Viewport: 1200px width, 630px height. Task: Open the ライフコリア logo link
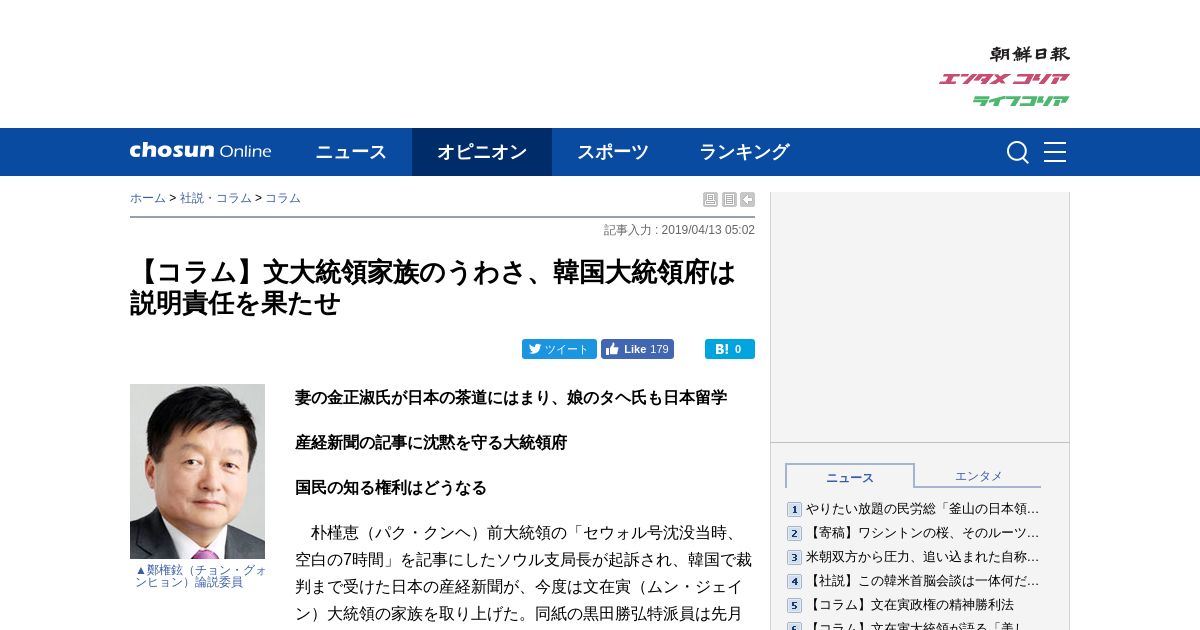[1021, 101]
